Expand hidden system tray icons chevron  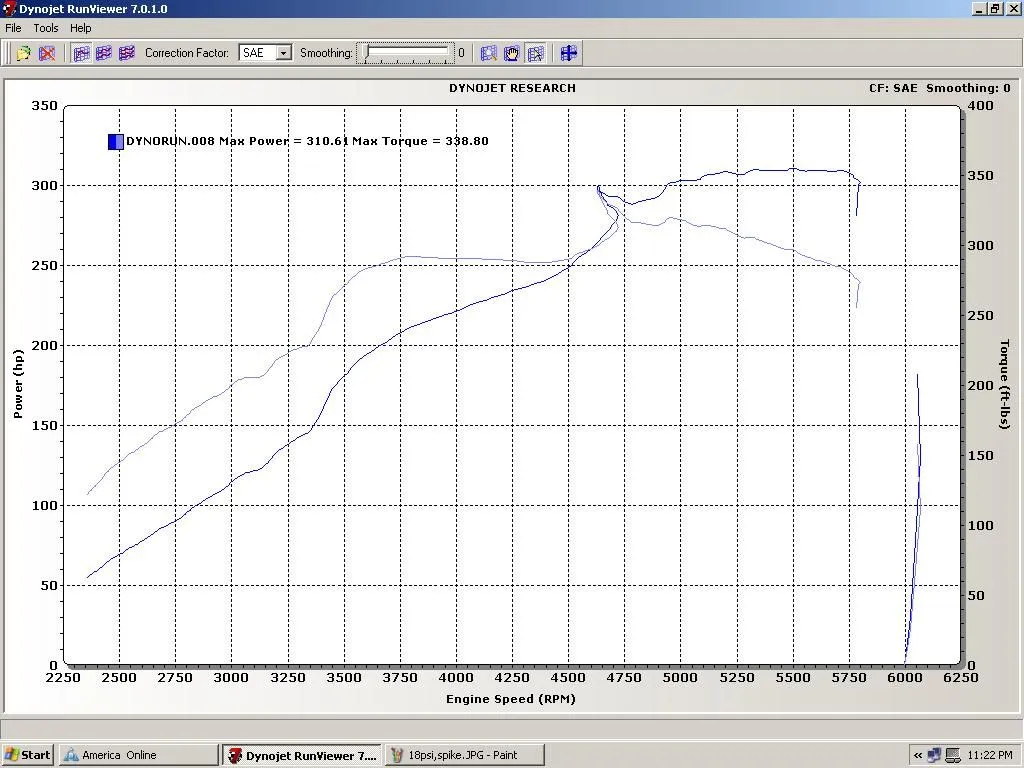tap(918, 756)
